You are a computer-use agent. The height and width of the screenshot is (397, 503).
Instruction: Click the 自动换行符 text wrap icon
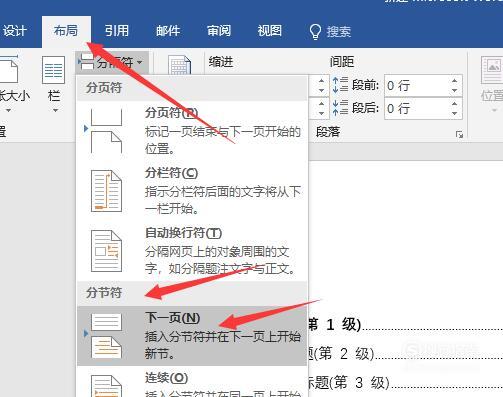pos(106,251)
